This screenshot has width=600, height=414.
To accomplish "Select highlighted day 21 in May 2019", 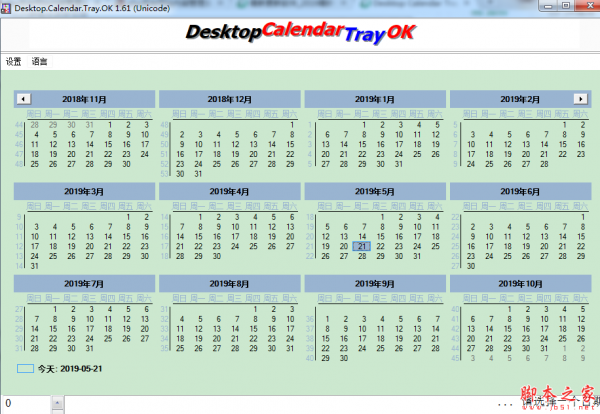I will [362, 246].
